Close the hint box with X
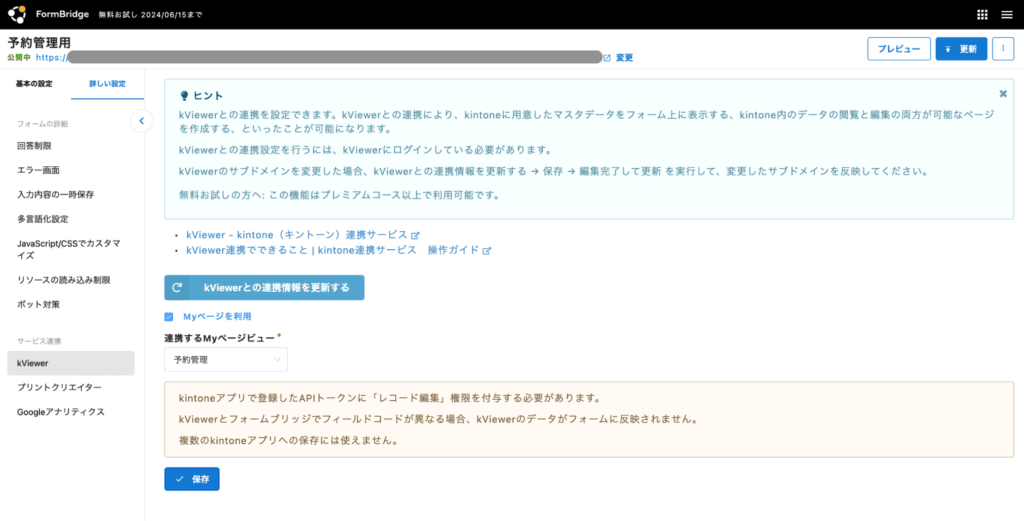1024x521 pixels. [1003, 93]
